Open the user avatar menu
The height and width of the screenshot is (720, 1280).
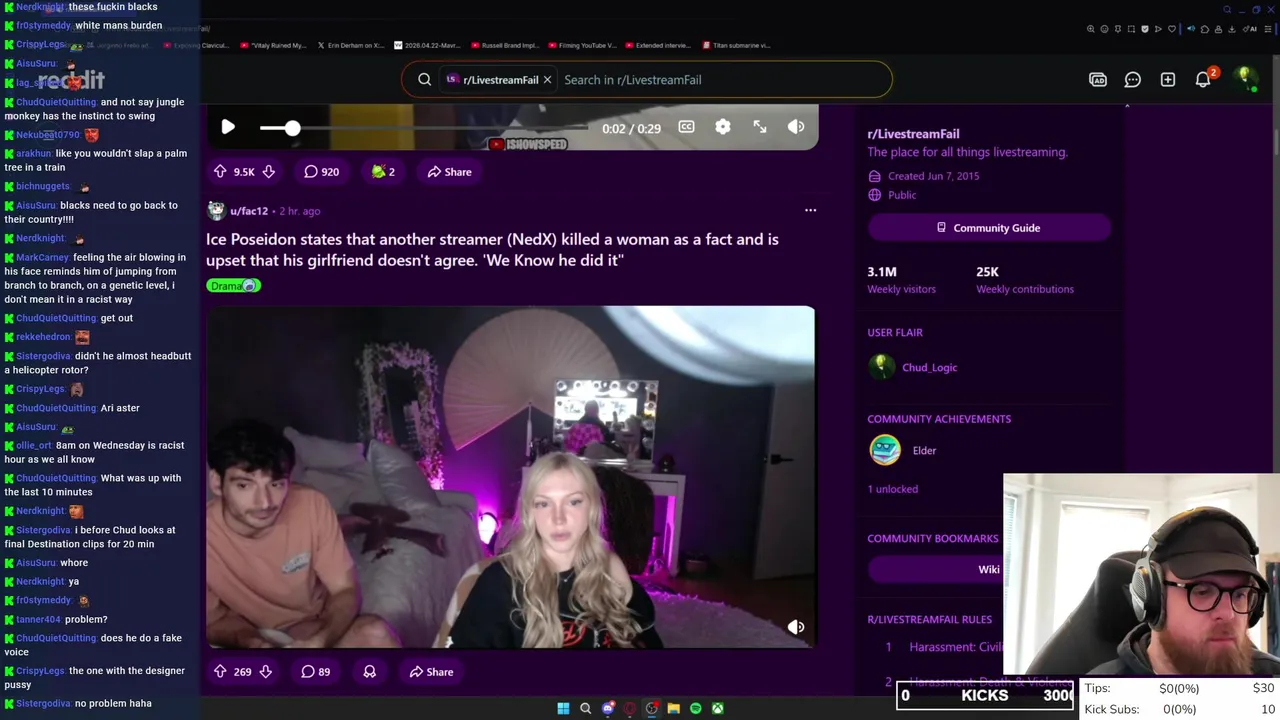1245,79
